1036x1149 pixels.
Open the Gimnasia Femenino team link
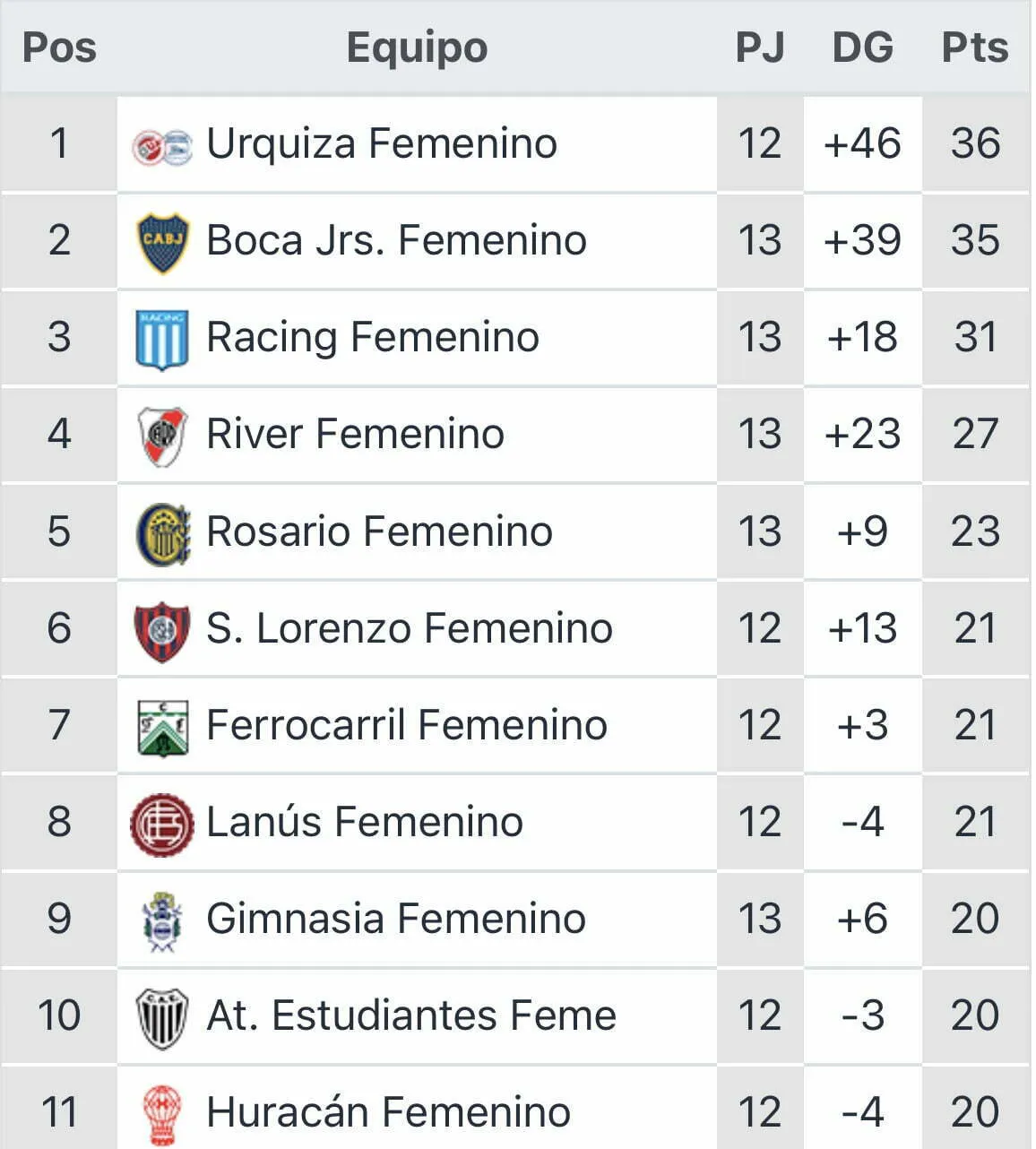(396, 919)
